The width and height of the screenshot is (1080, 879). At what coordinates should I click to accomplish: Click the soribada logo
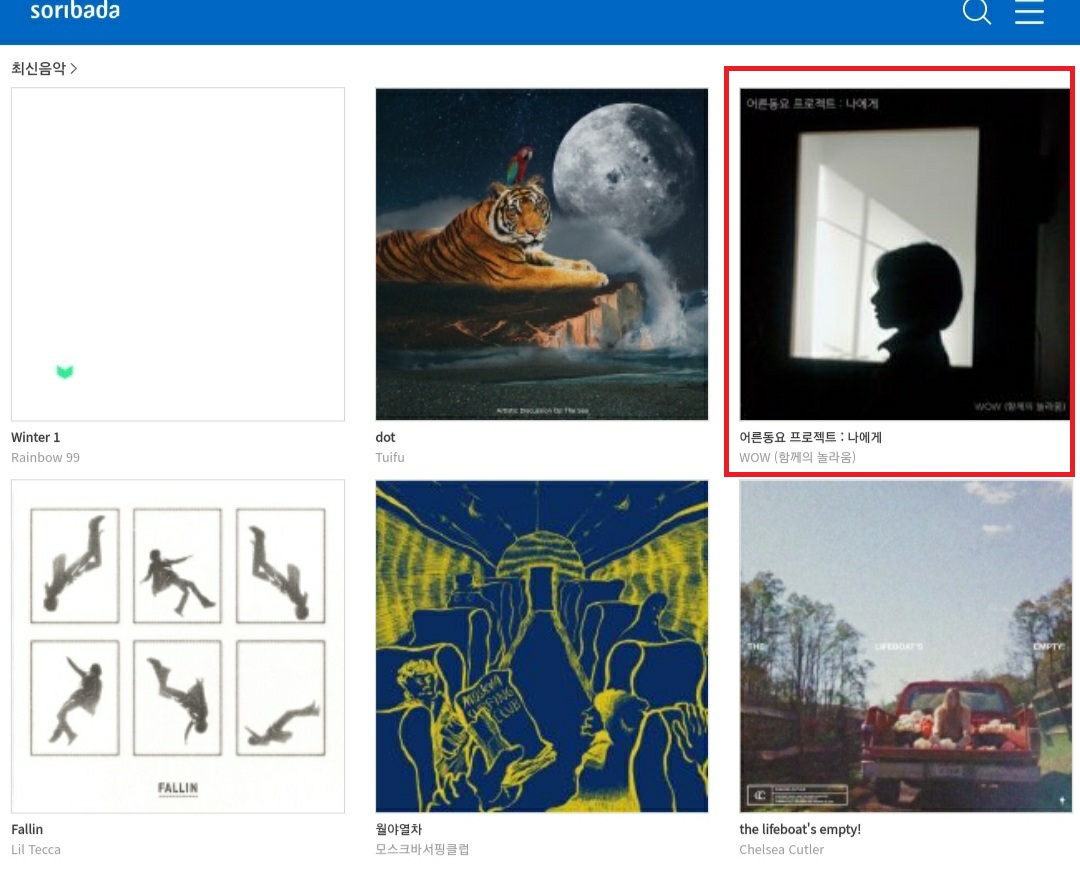pyautogui.click(x=75, y=10)
